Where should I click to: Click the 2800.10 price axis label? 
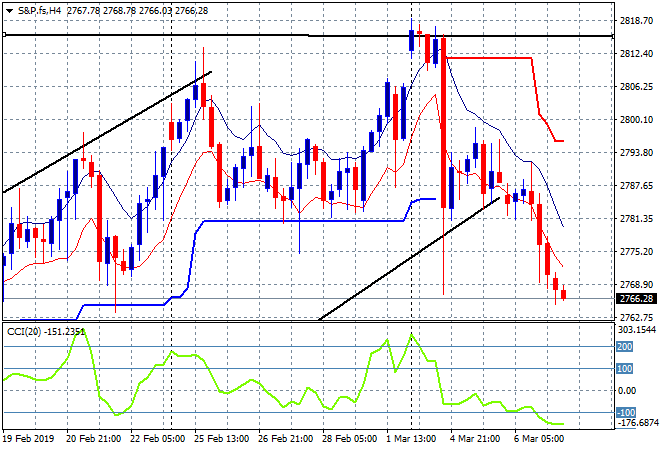click(x=636, y=120)
